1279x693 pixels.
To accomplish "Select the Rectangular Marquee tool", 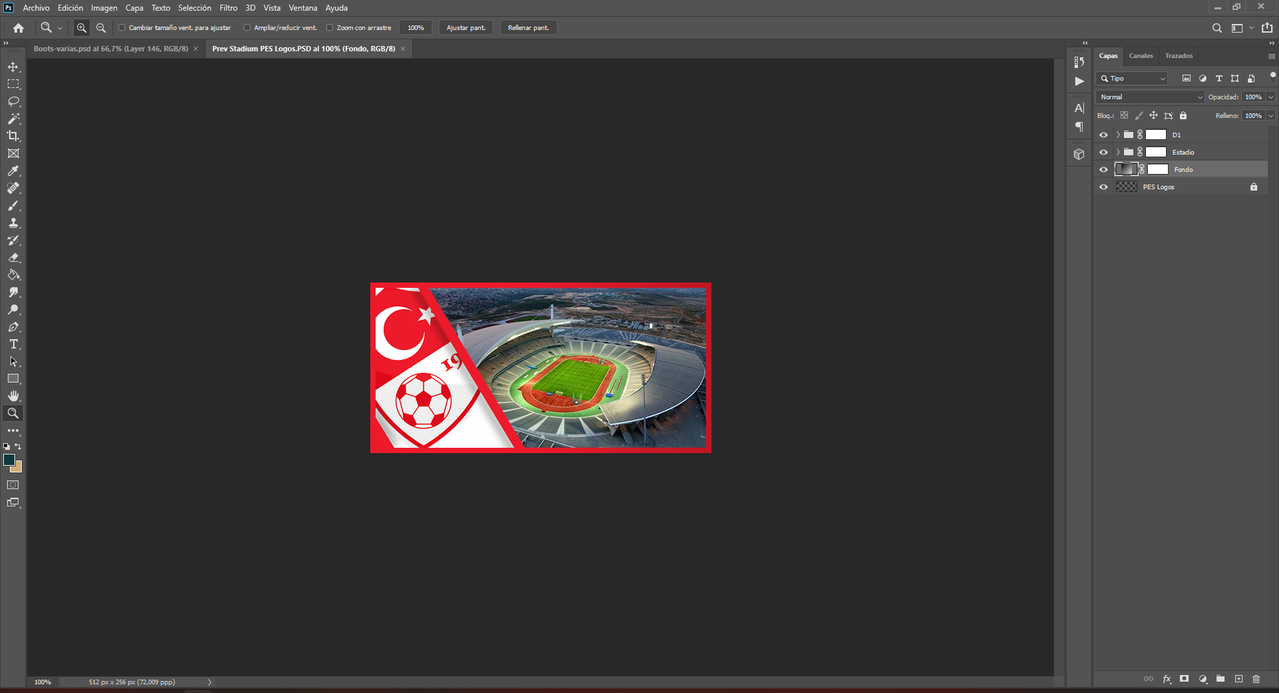I will tap(13, 84).
